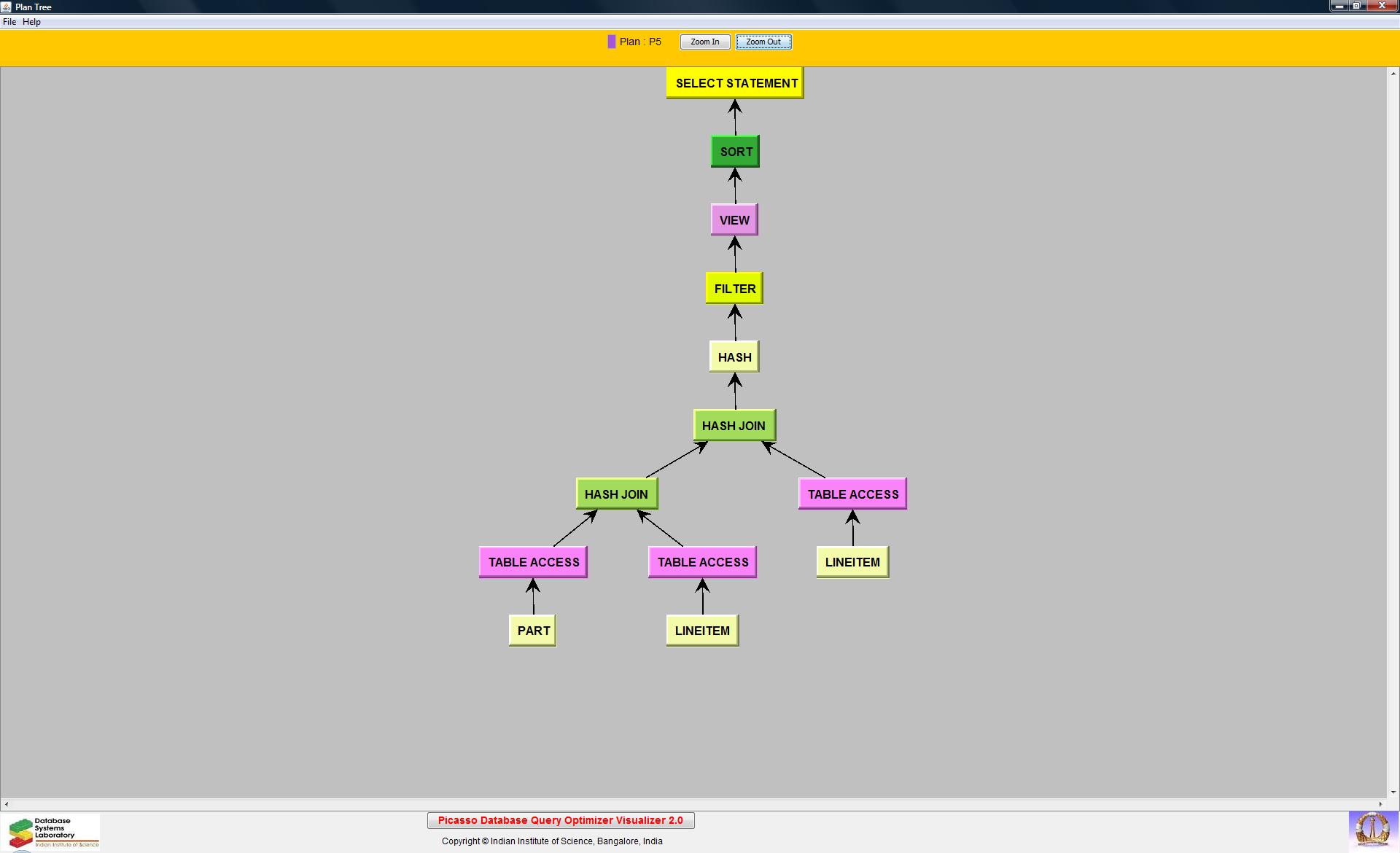Select the yellow FILTER node

tap(734, 289)
